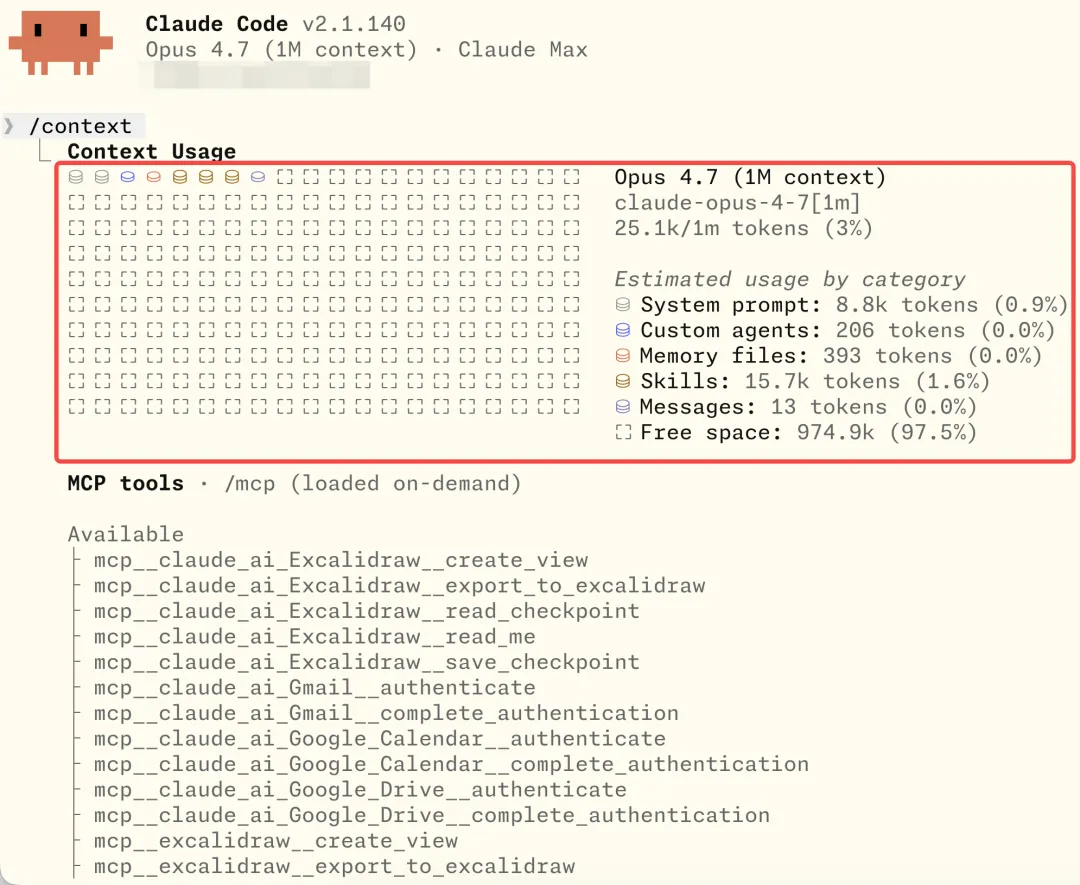1080x885 pixels.
Task: Click the Skills yellow token icon
Action: pos(623,381)
